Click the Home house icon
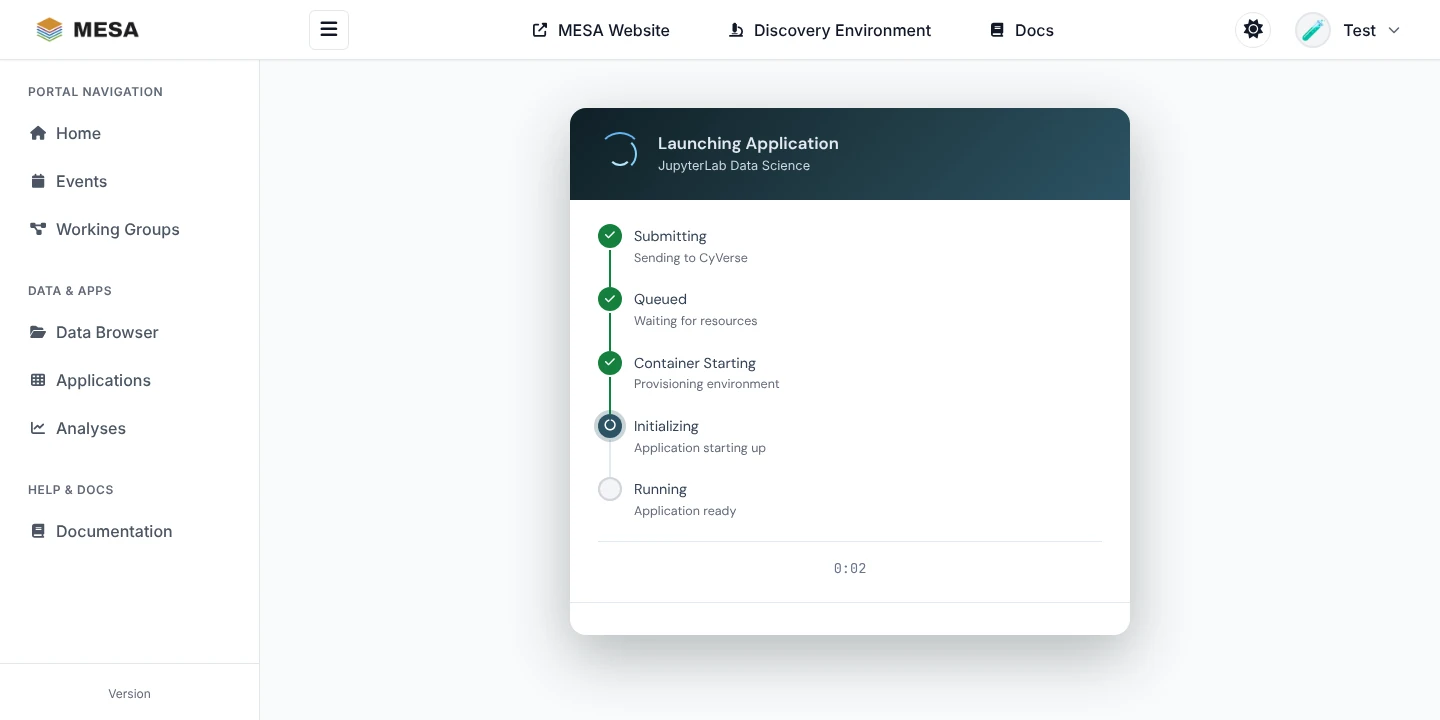1440x720 pixels. [38, 133]
